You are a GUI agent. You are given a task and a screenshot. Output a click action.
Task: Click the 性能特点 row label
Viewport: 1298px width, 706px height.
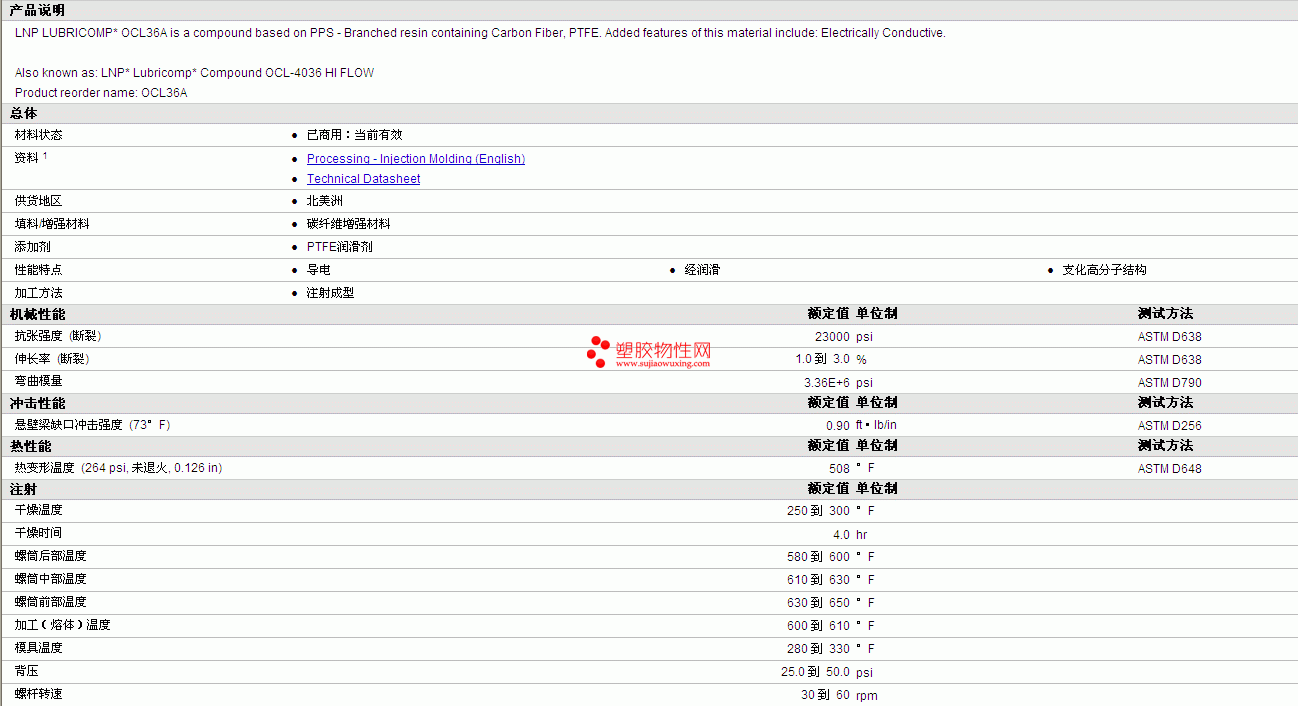click(38, 270)
